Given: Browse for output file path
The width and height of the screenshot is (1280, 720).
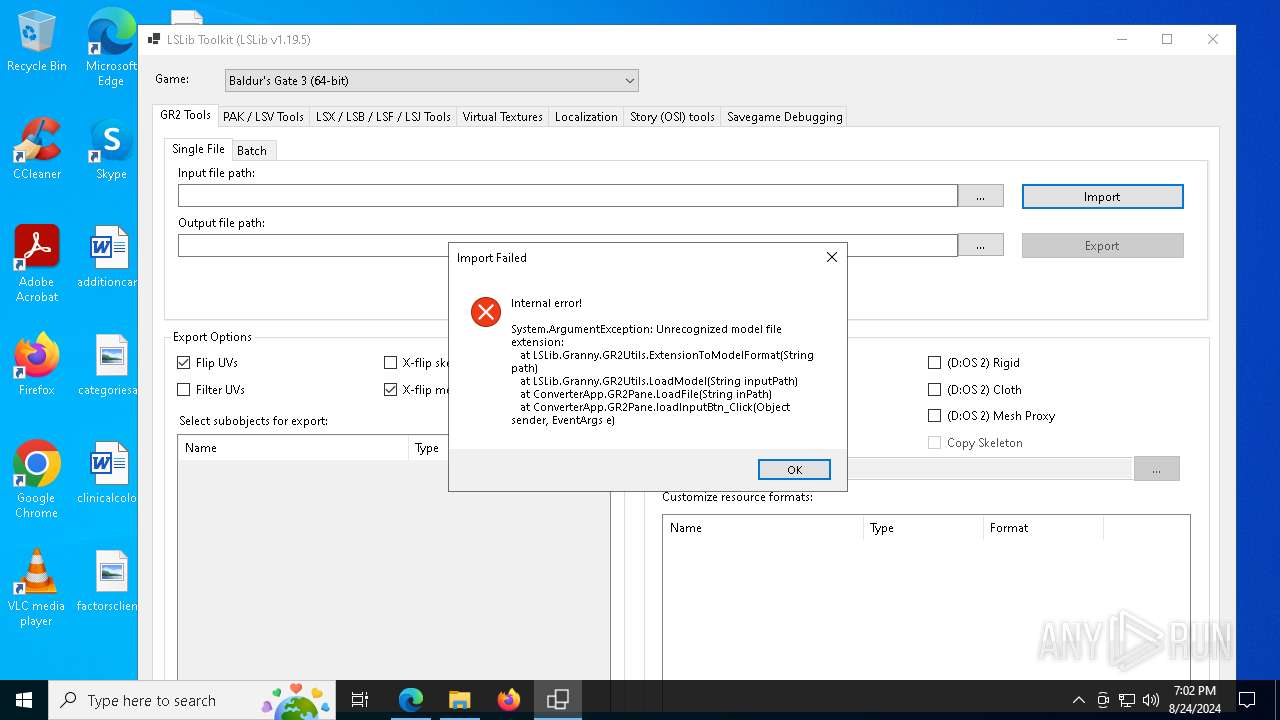Looking at the screenshot, I should pyautogui.click(x=980, y=245).
